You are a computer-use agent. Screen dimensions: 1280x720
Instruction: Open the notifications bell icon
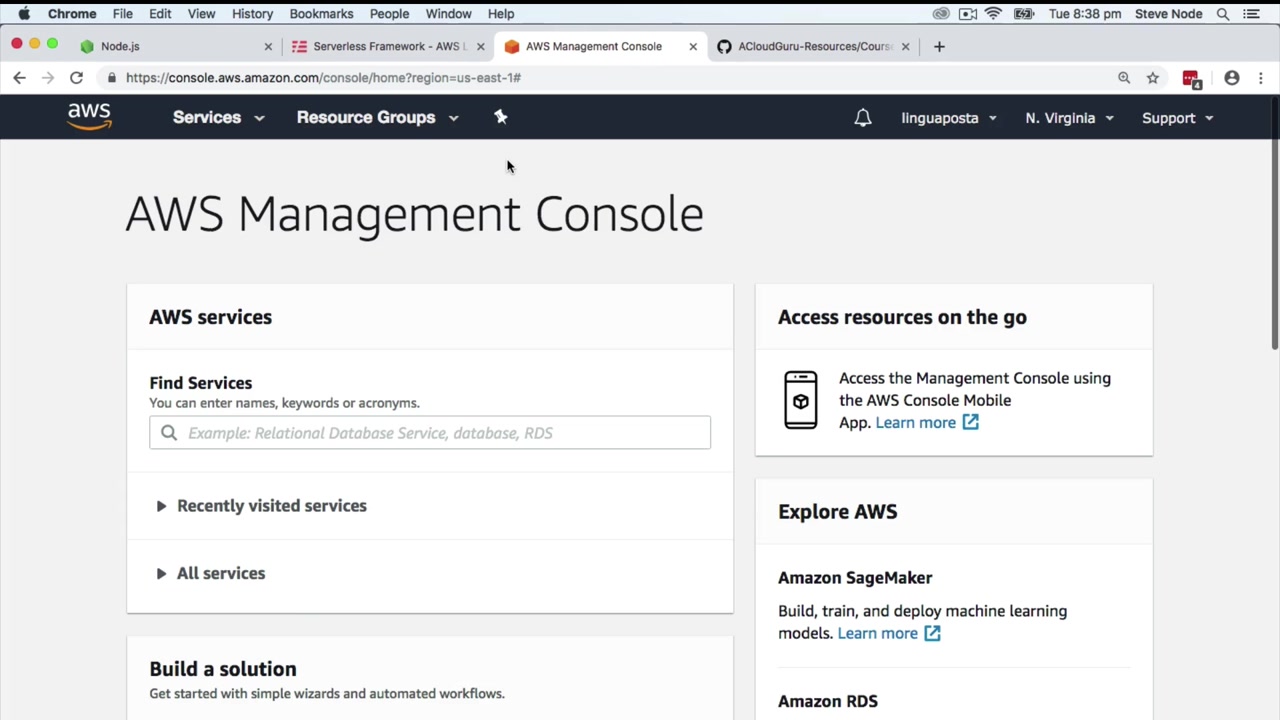(x=863, y=118)
